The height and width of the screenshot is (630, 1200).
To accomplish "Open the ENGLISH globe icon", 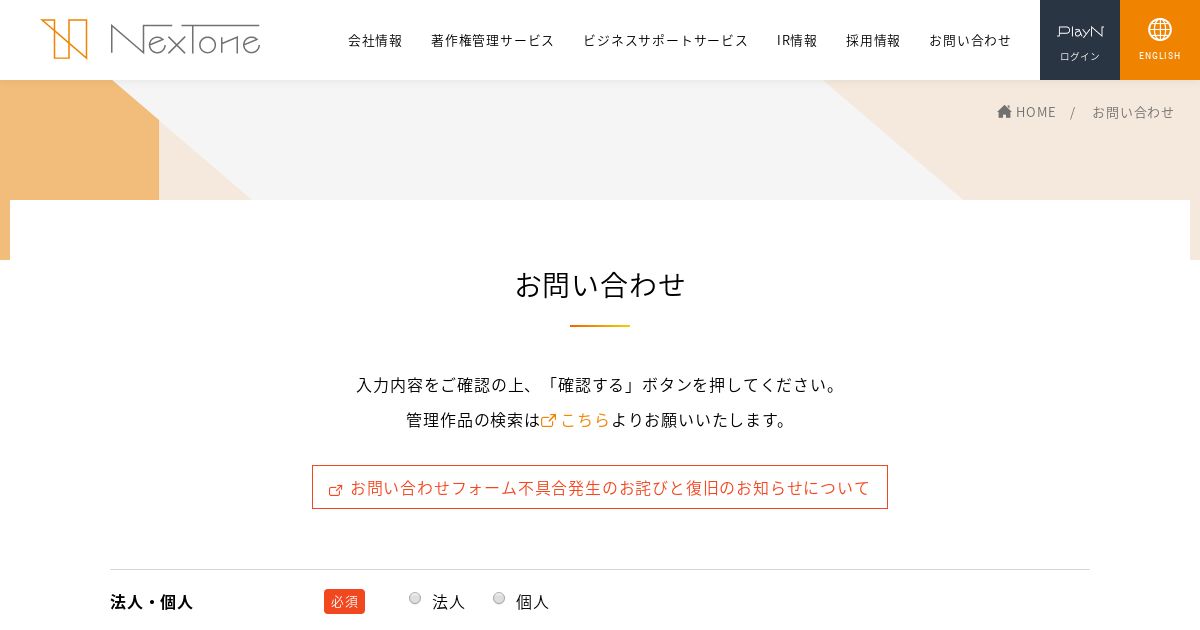I will click(1160, 29).
